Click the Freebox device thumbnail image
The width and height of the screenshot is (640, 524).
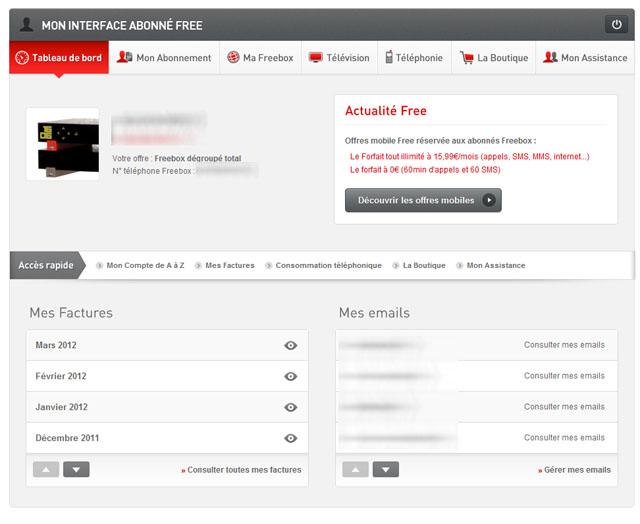(x=62, y=144)
